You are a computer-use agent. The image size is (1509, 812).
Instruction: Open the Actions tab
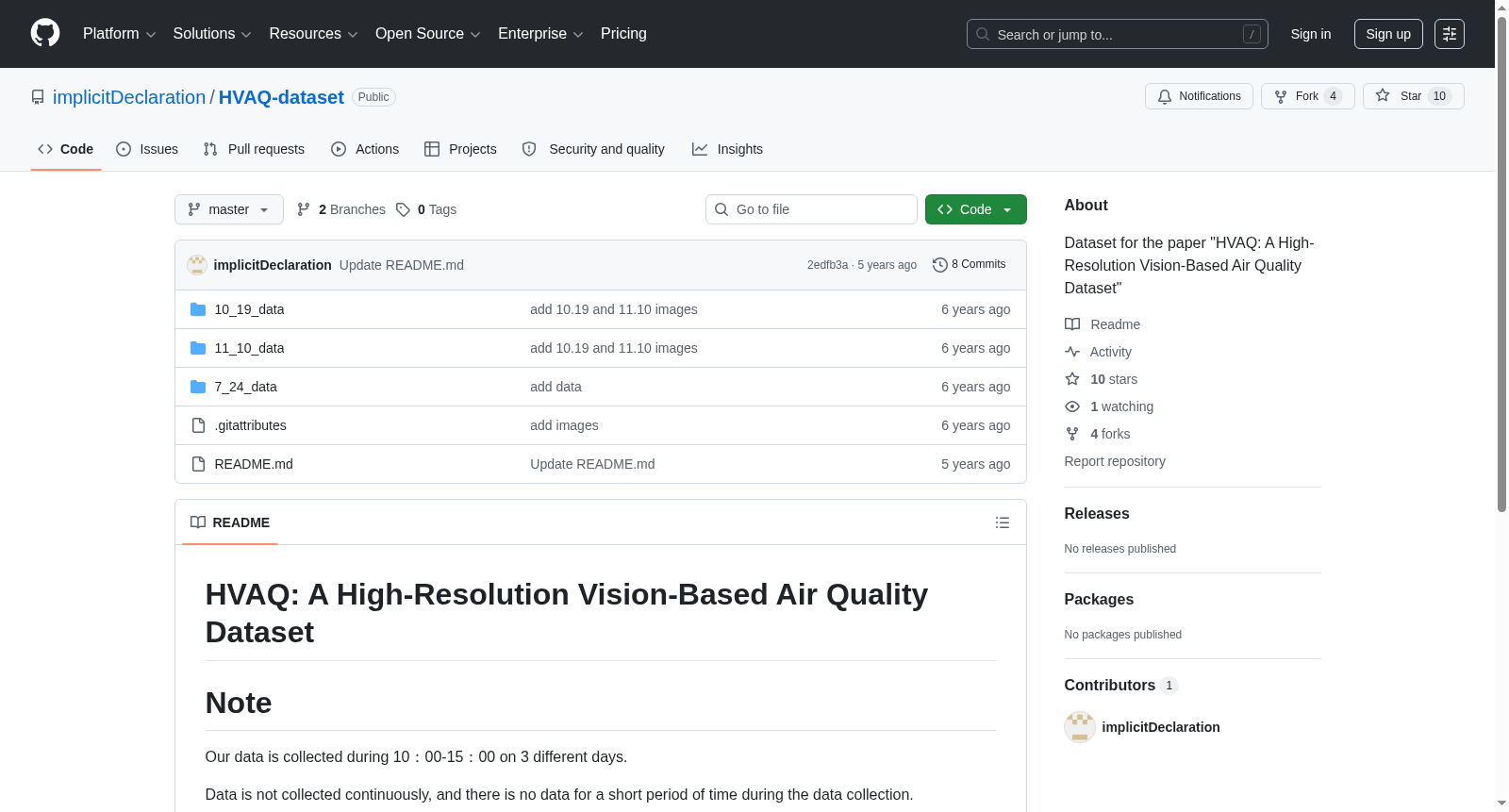[365, 149]
